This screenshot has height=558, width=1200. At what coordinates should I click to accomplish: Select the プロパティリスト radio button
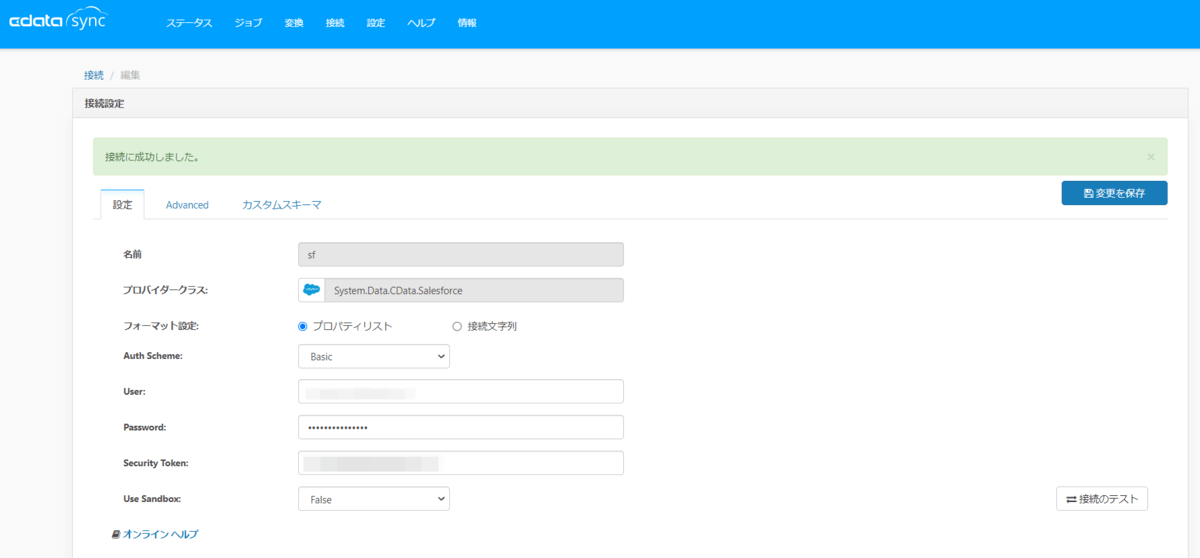pos(303,326)
